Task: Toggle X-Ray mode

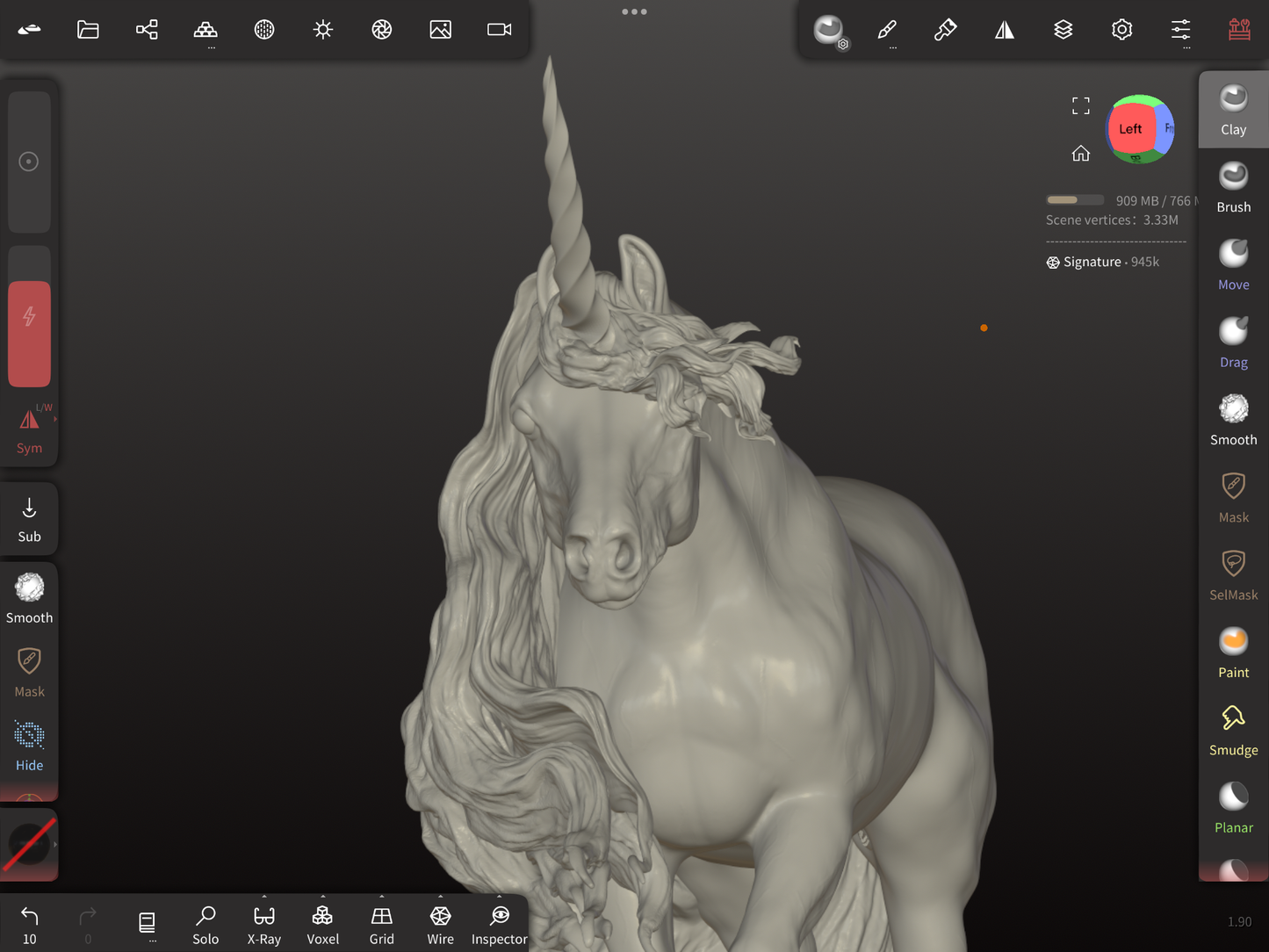Action: 263,925
